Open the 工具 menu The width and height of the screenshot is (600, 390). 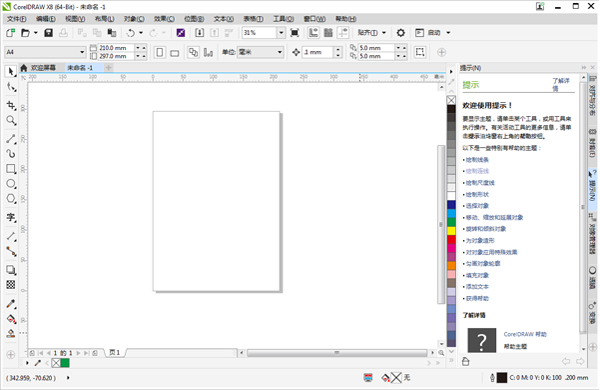[283, 19]
